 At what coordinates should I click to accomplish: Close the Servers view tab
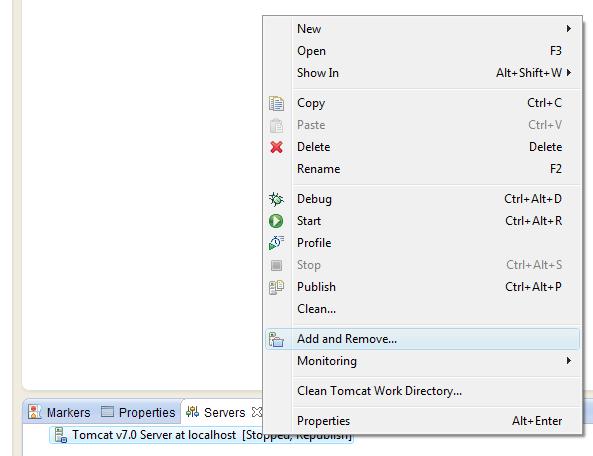pyautogui.click(x=257, y=412)
